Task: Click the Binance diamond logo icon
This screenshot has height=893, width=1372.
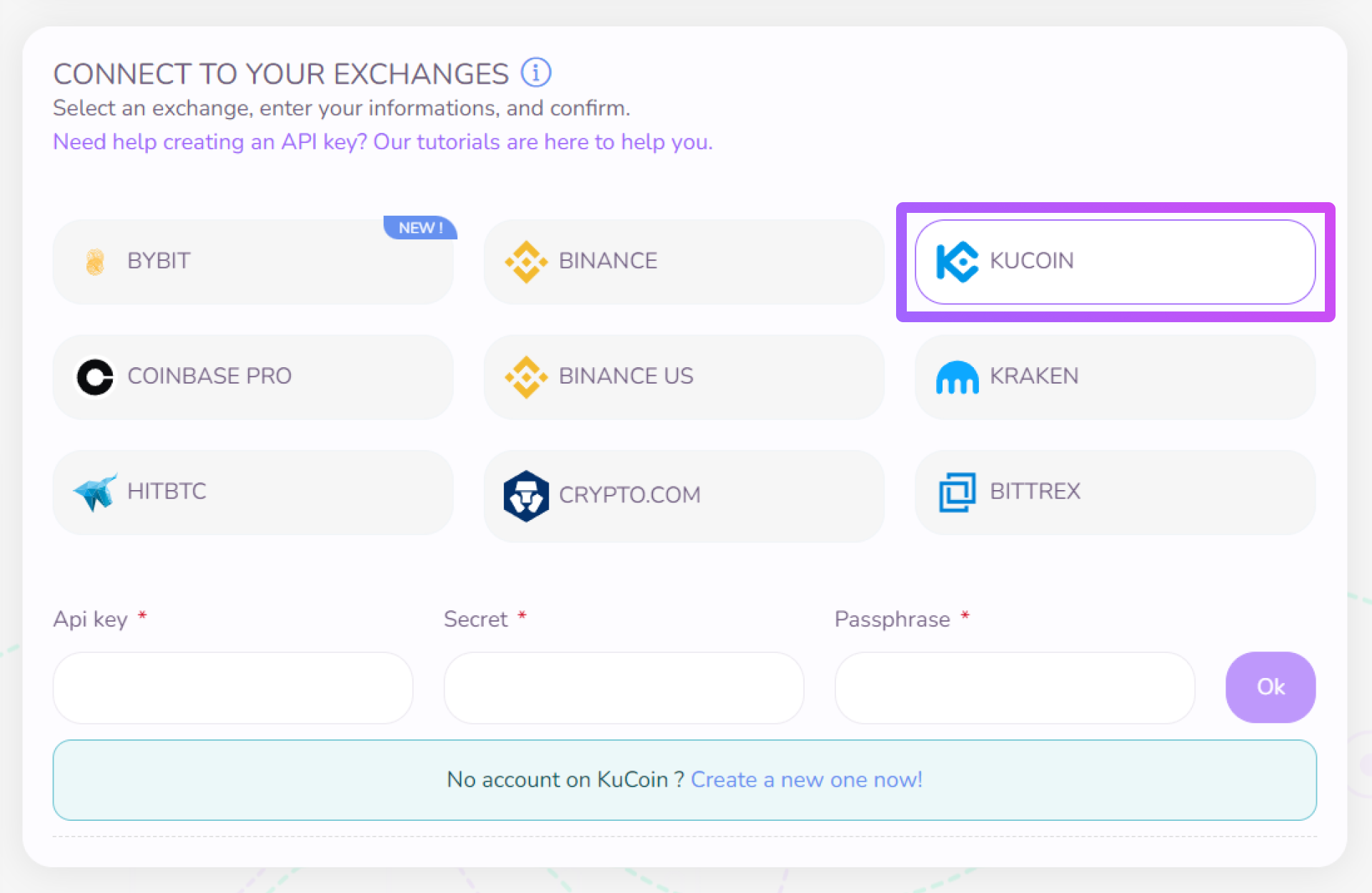Action: pos(526,261)
